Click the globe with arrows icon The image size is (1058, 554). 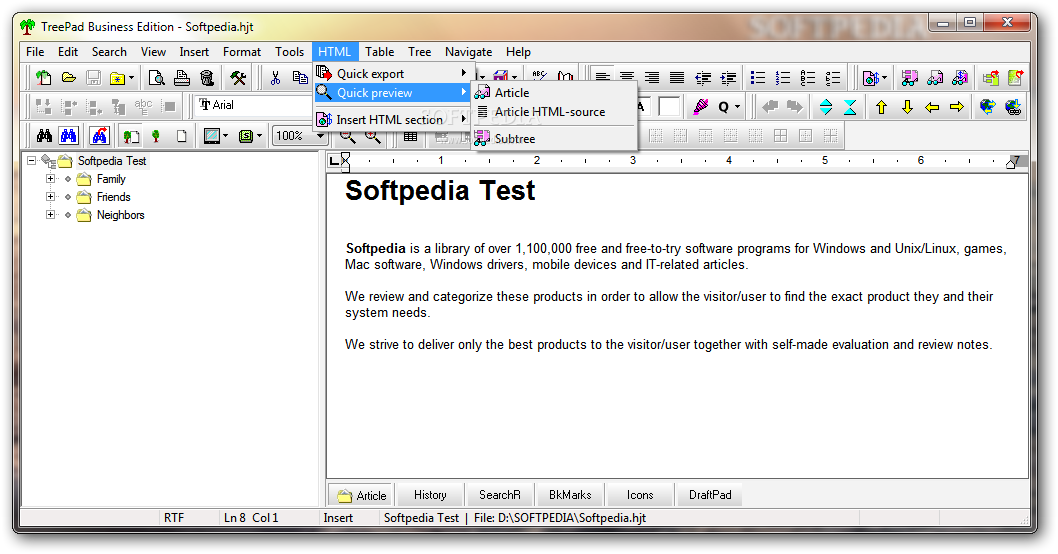tap(987, 107)
